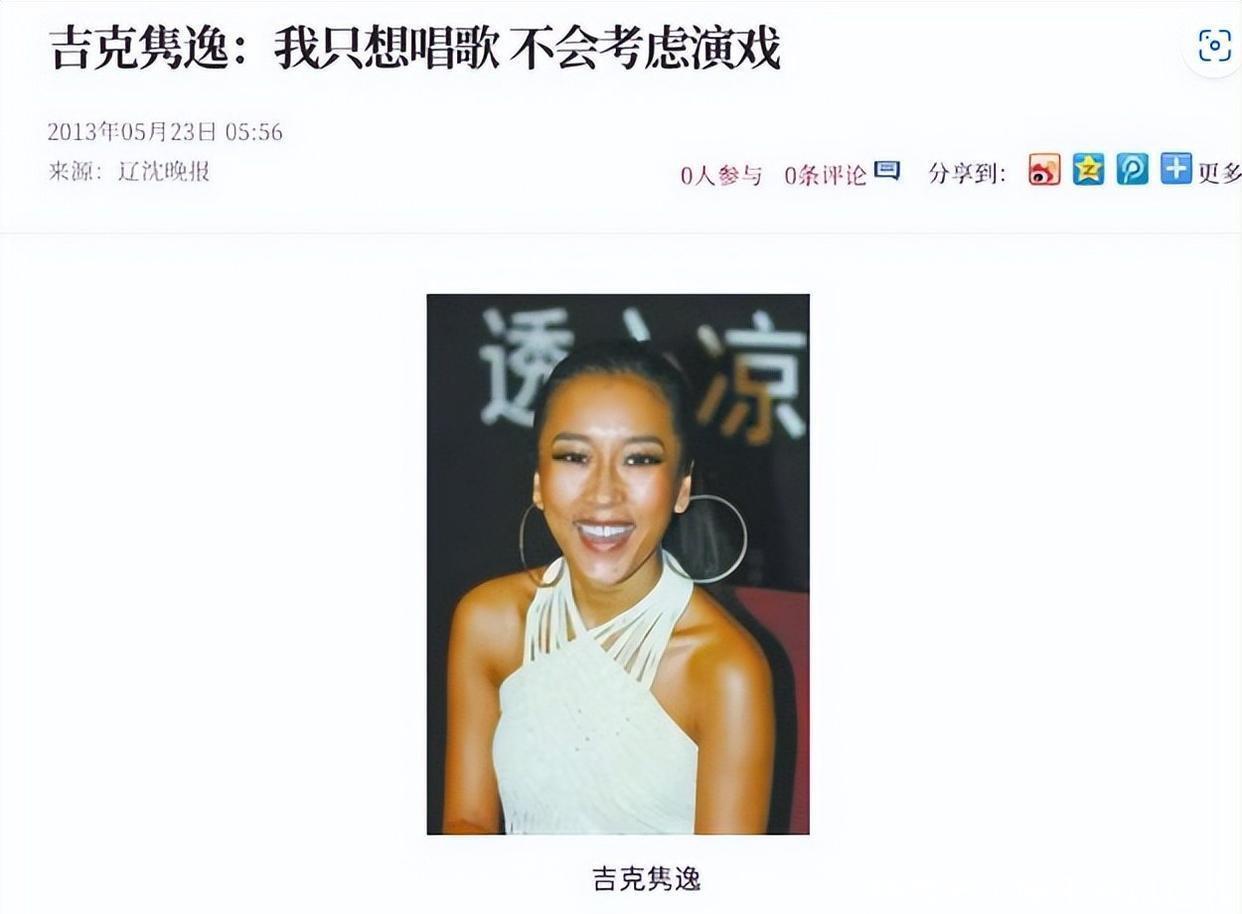Share to QQ Zone via star icon
Screen dimensions: 1242x914
point(1088,170)
